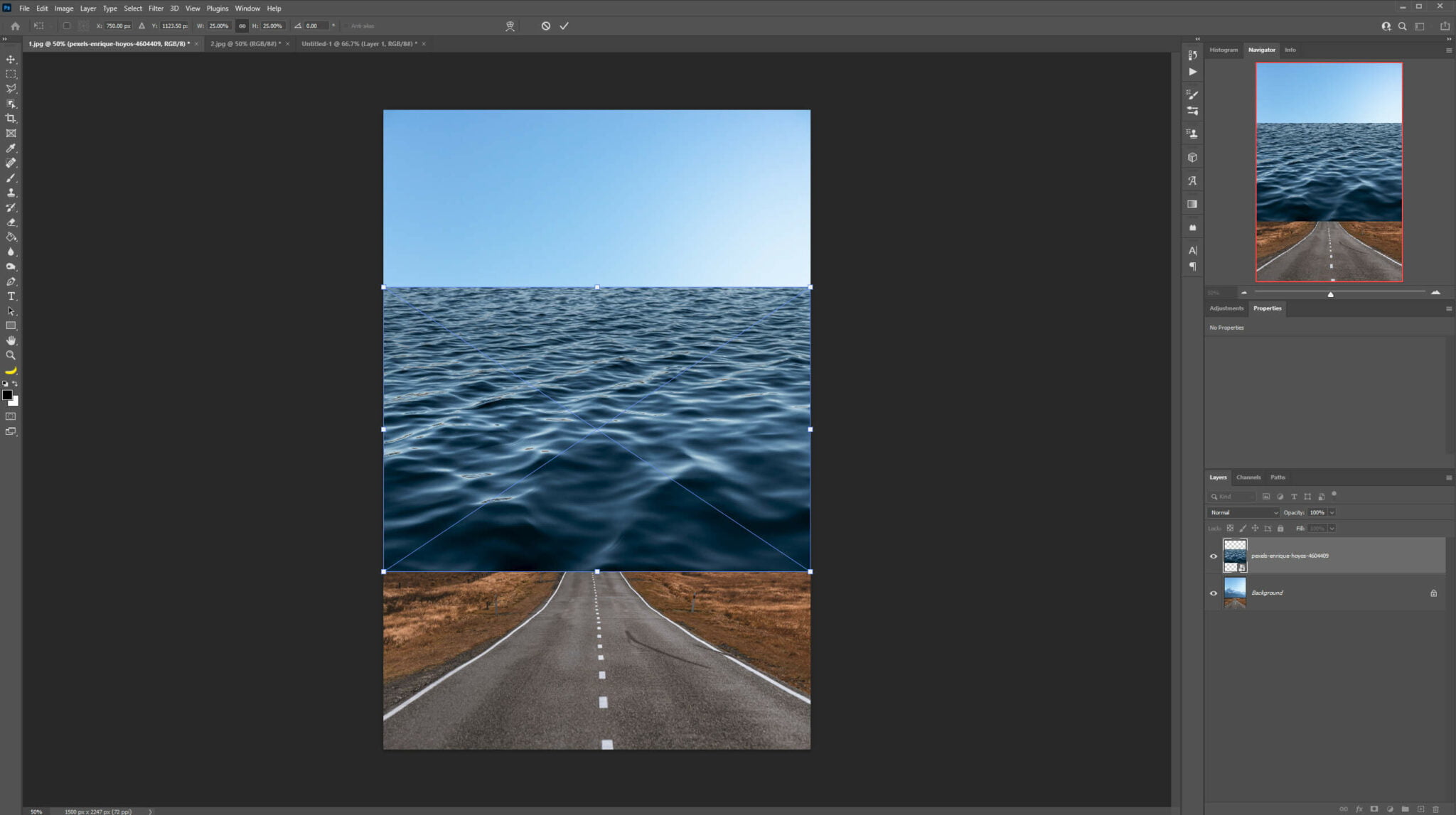The height and width of the screenshot is (815, 1456).
Task: Open the Paragraph panel icon
Action: click(1192, 266)
